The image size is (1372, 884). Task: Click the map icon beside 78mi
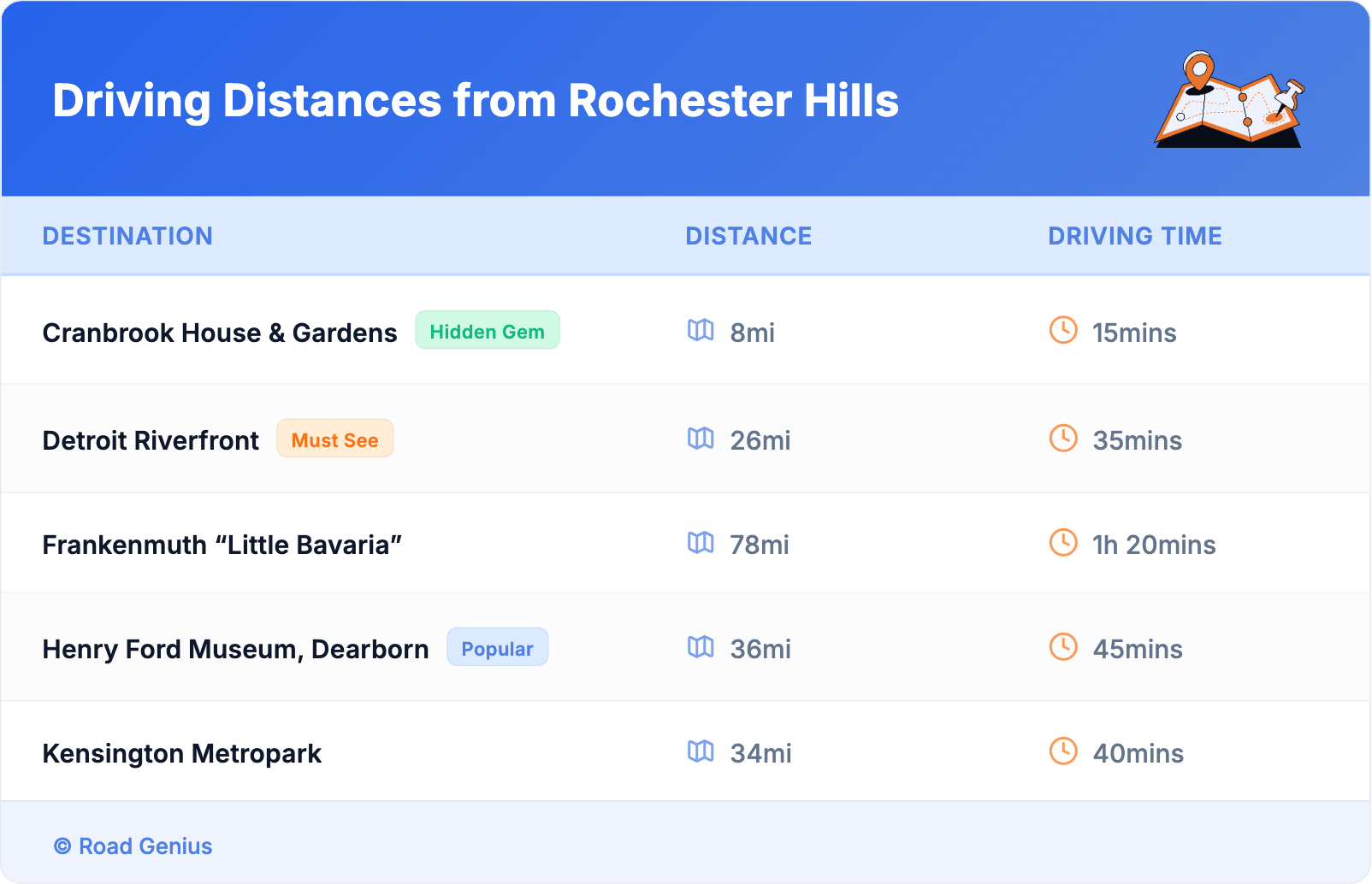tap(701, 543)
